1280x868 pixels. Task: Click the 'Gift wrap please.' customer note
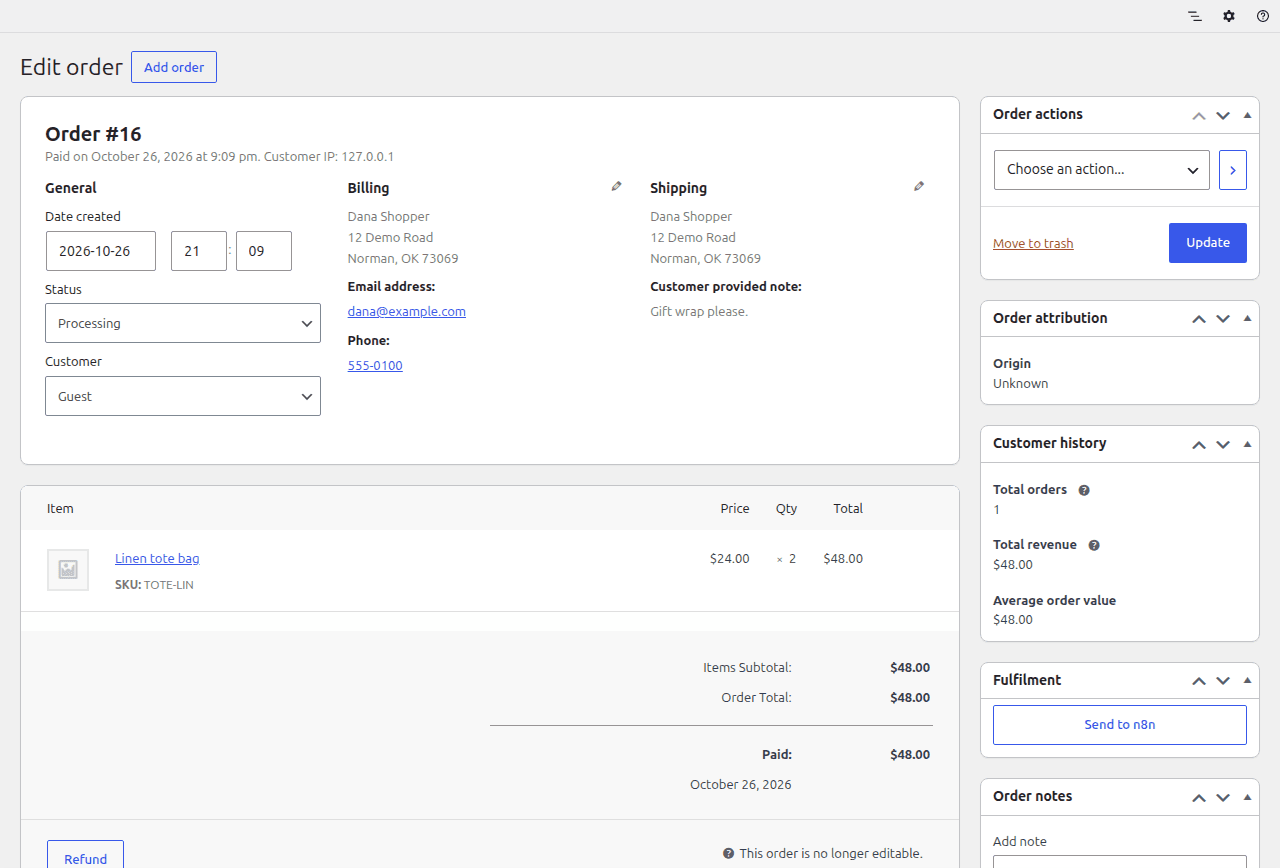[699, 311]
